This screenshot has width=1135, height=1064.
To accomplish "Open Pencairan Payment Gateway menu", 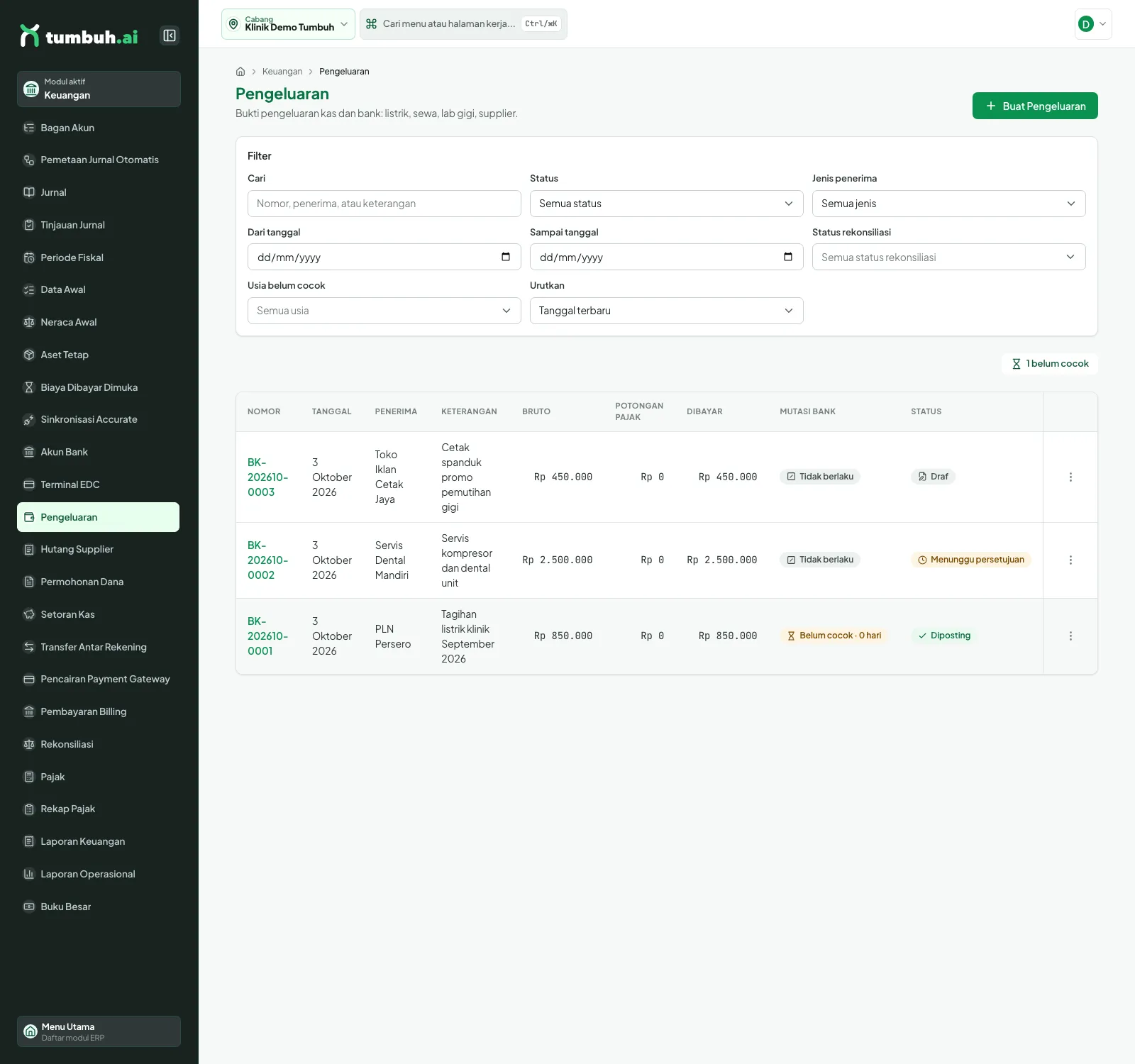I will pyautogui.click(x=99, y=680).
